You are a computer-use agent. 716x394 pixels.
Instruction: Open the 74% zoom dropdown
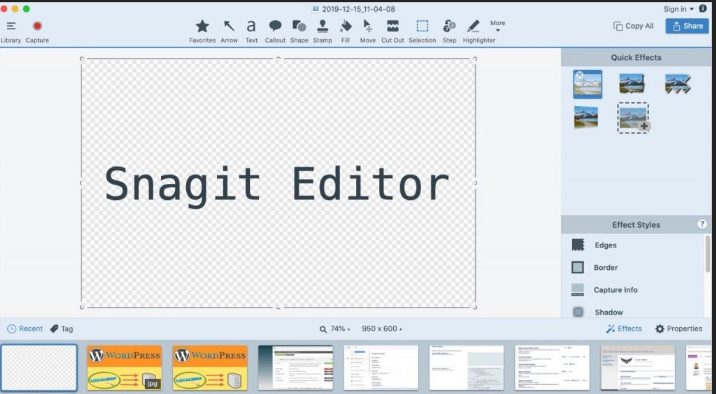pos(335,329)
